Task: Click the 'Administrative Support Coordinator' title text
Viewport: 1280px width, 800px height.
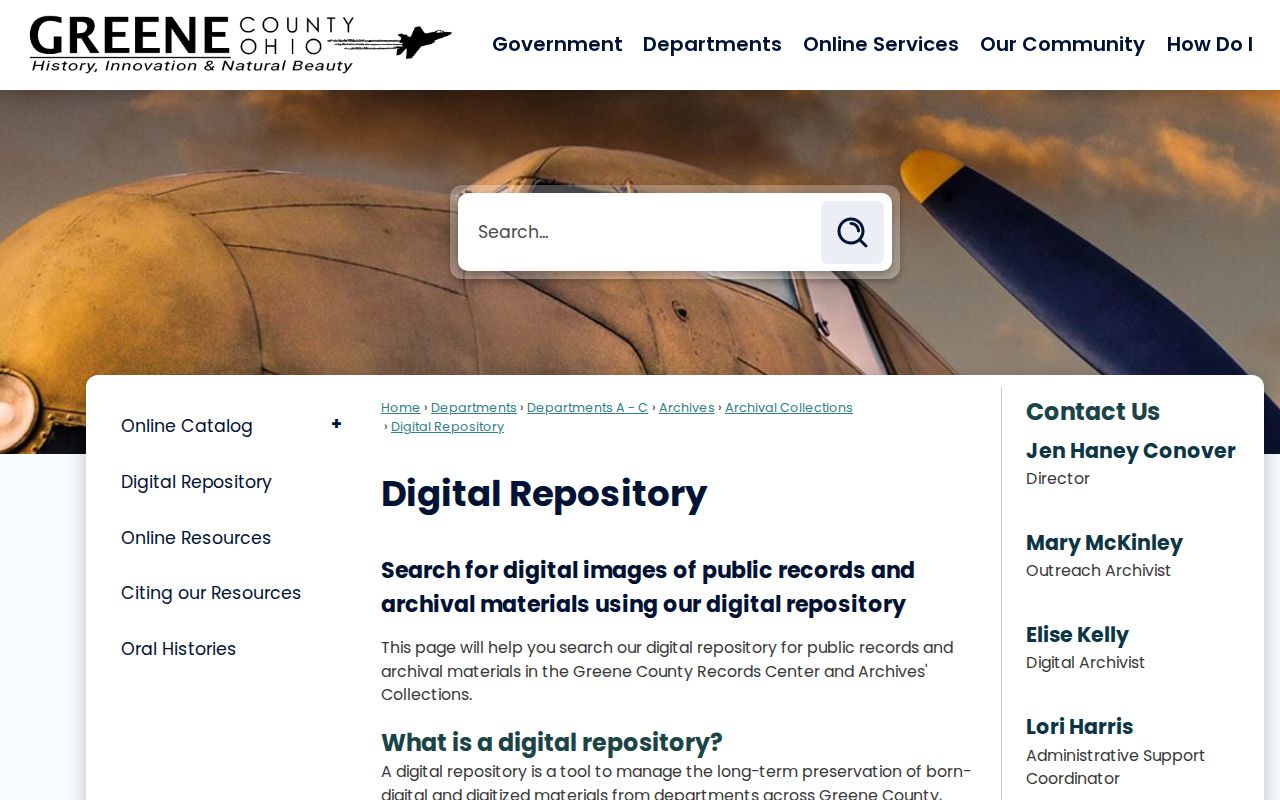Action: [1115, 767]
